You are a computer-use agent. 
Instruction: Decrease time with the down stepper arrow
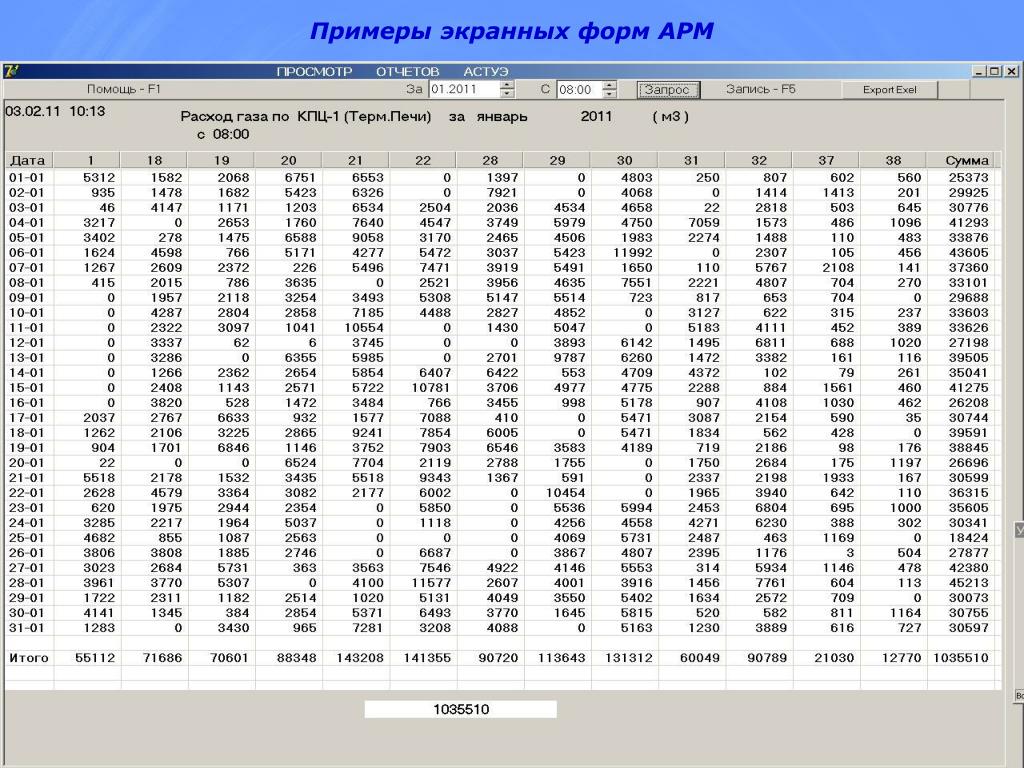coord(609,94)
